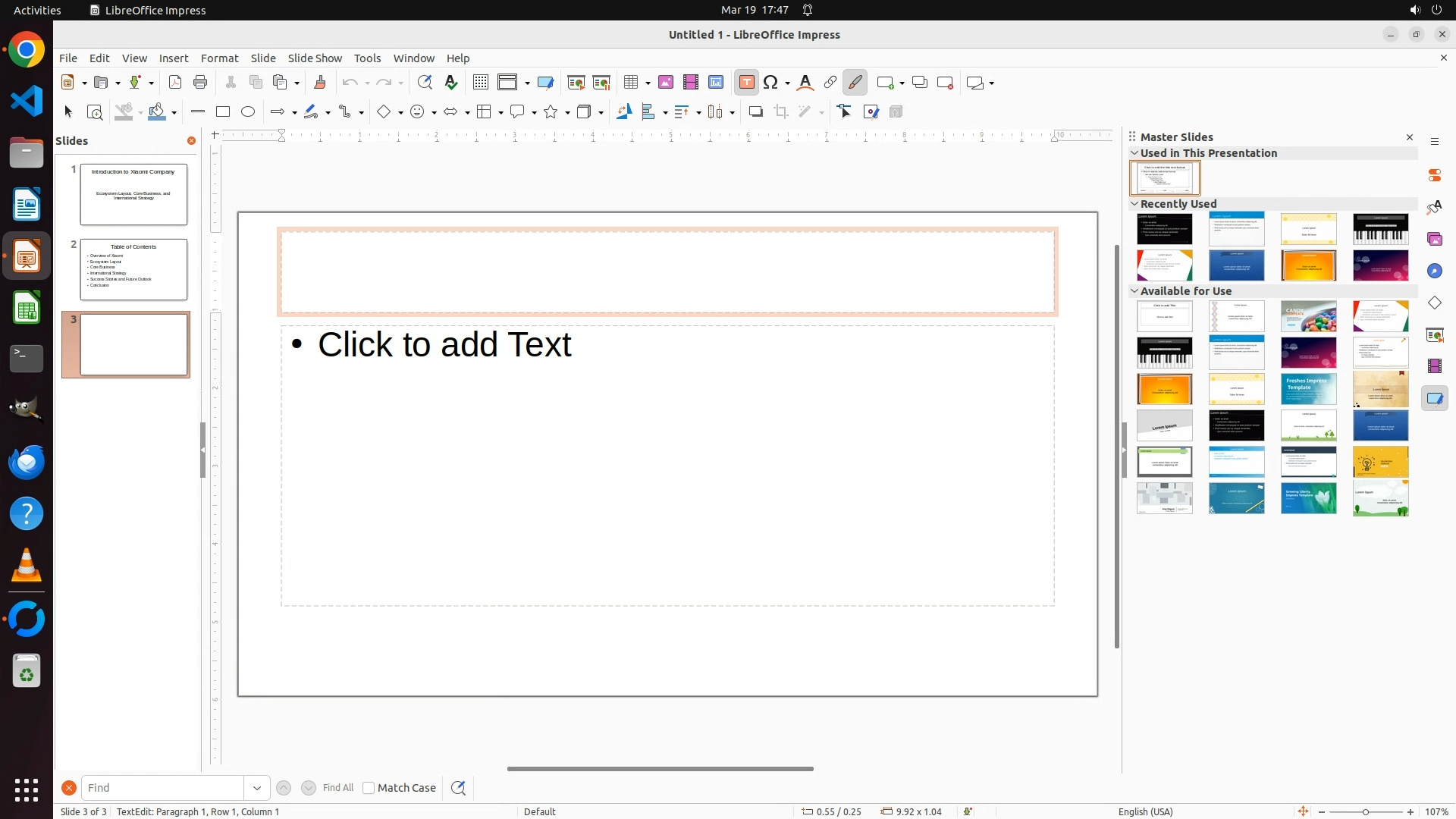Click the Insert Image toolbar icon
Viewport: 1456px width, 819px height.
[666, 83]
